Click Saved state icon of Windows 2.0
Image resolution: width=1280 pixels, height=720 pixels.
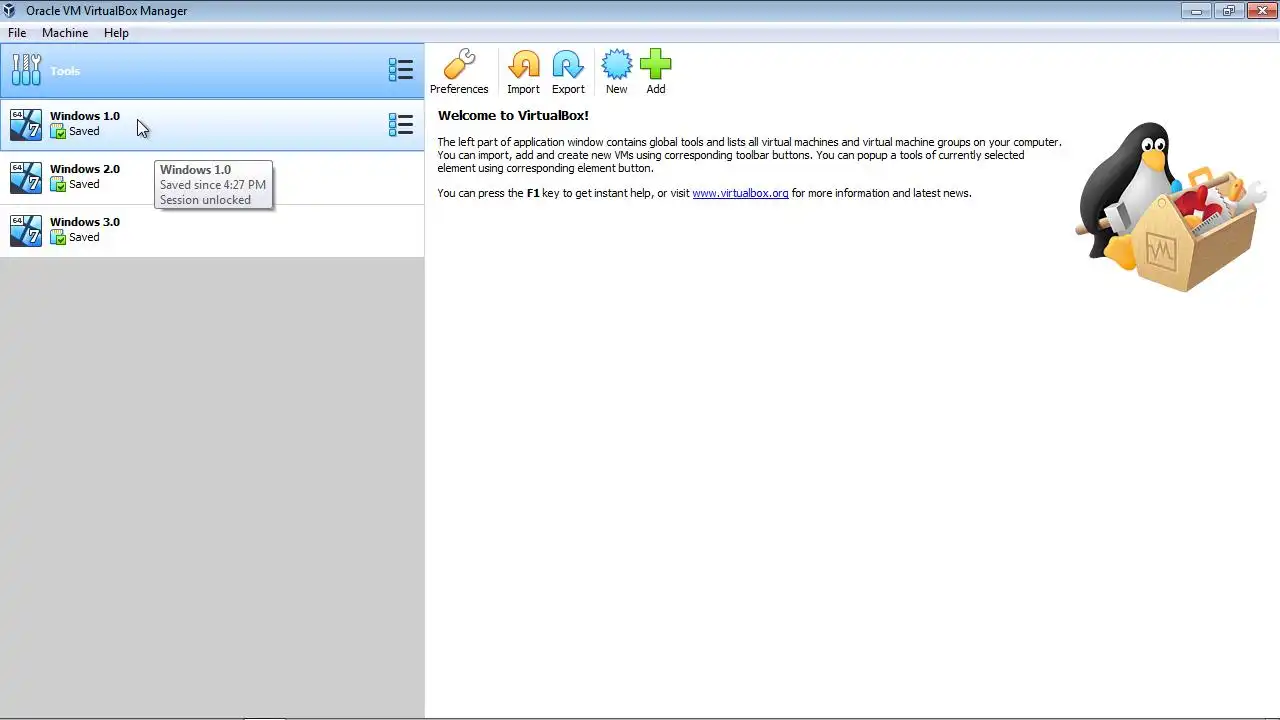click(x=58, y=185)
